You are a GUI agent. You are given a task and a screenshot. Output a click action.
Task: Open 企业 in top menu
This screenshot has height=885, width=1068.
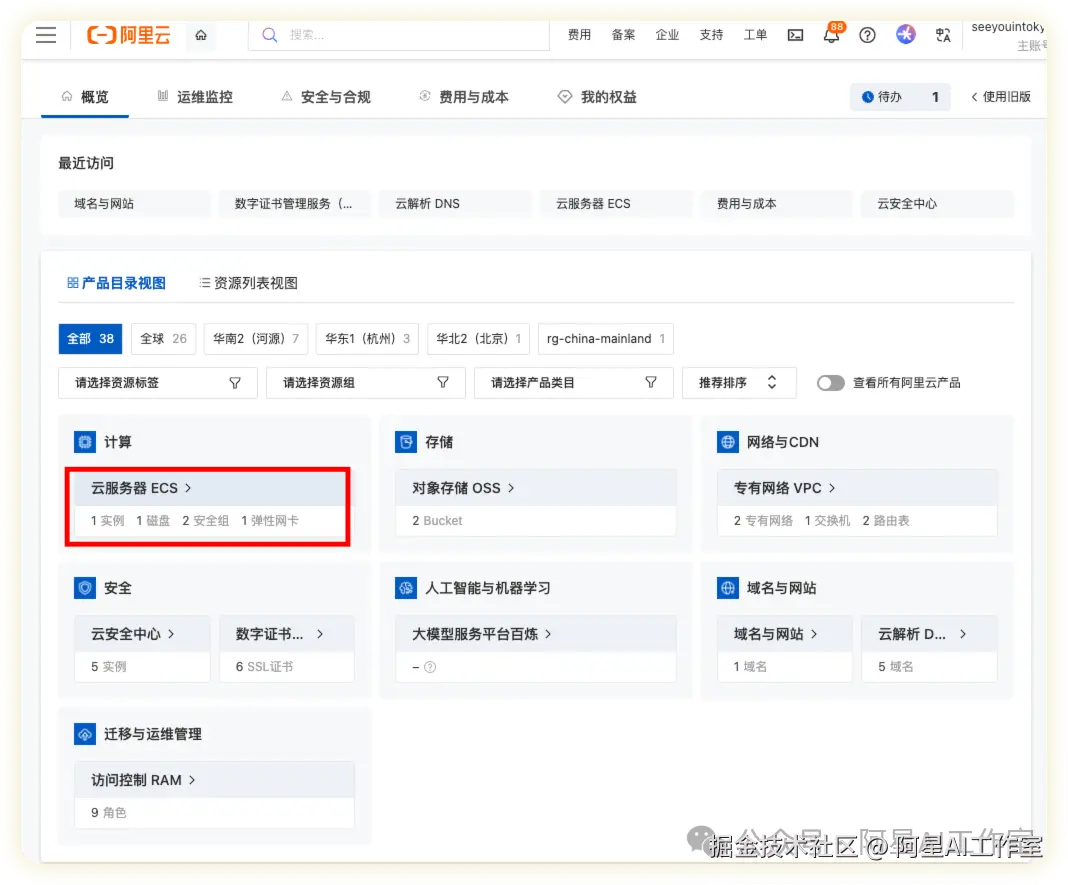(668, 35)
